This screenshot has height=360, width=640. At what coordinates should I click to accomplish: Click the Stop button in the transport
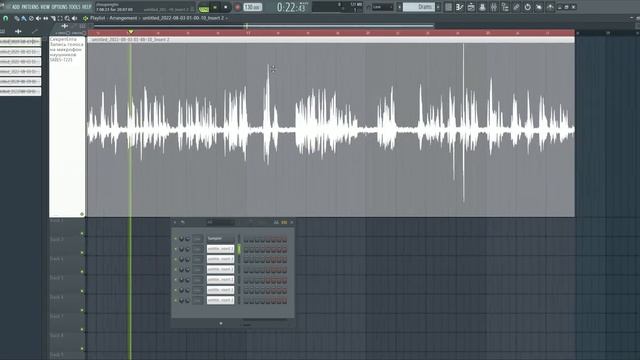(226, 7)
